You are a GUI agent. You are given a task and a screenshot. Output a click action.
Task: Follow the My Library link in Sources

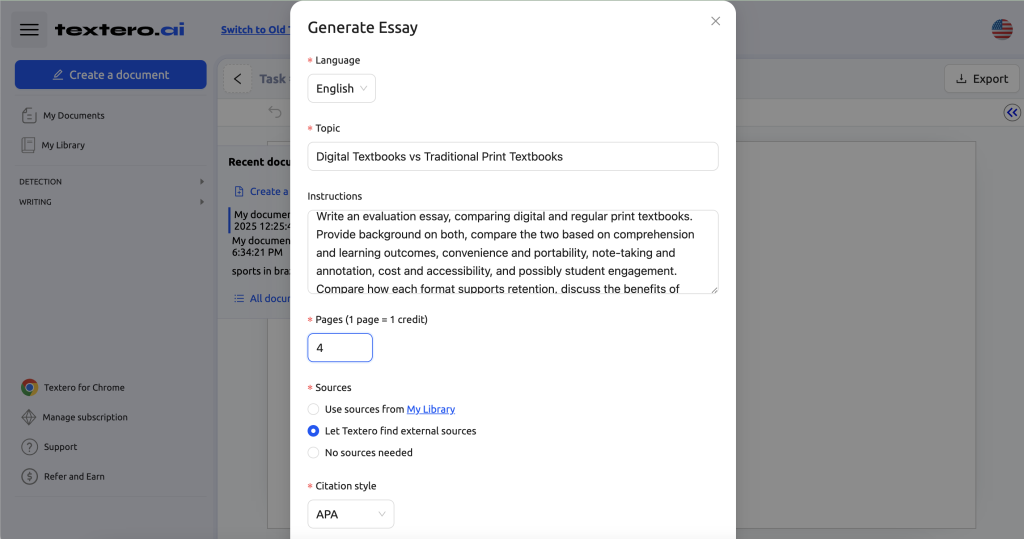click(431, 409)
